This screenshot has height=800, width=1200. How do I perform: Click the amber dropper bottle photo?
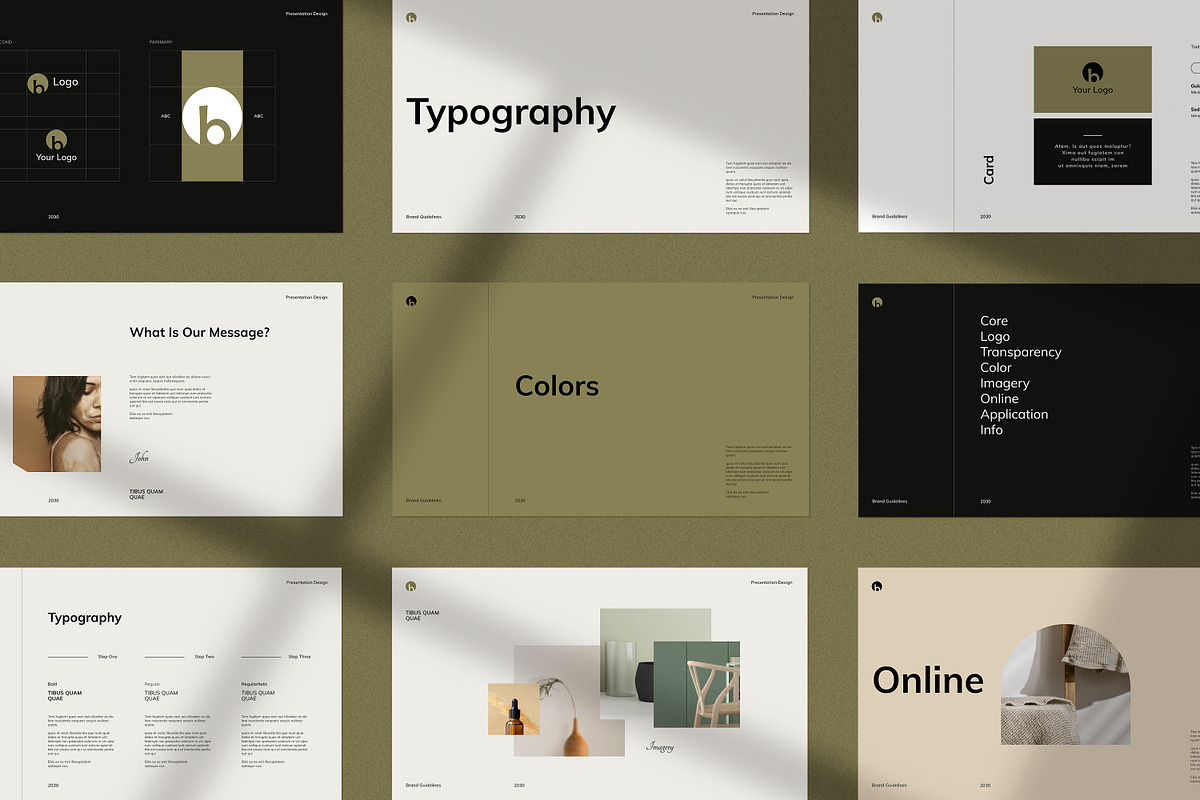(513, 710)
